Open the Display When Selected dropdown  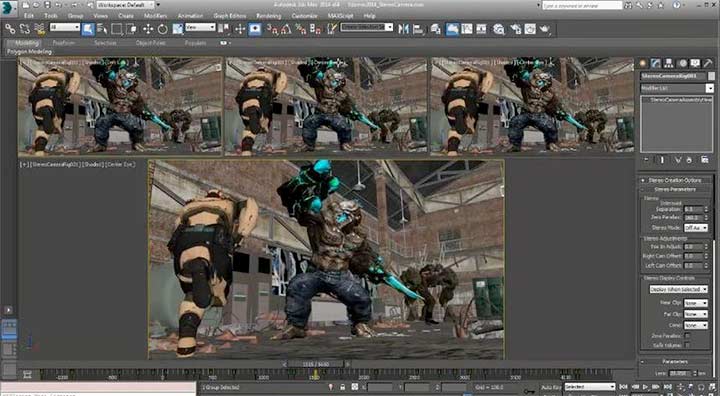(678, 289)
